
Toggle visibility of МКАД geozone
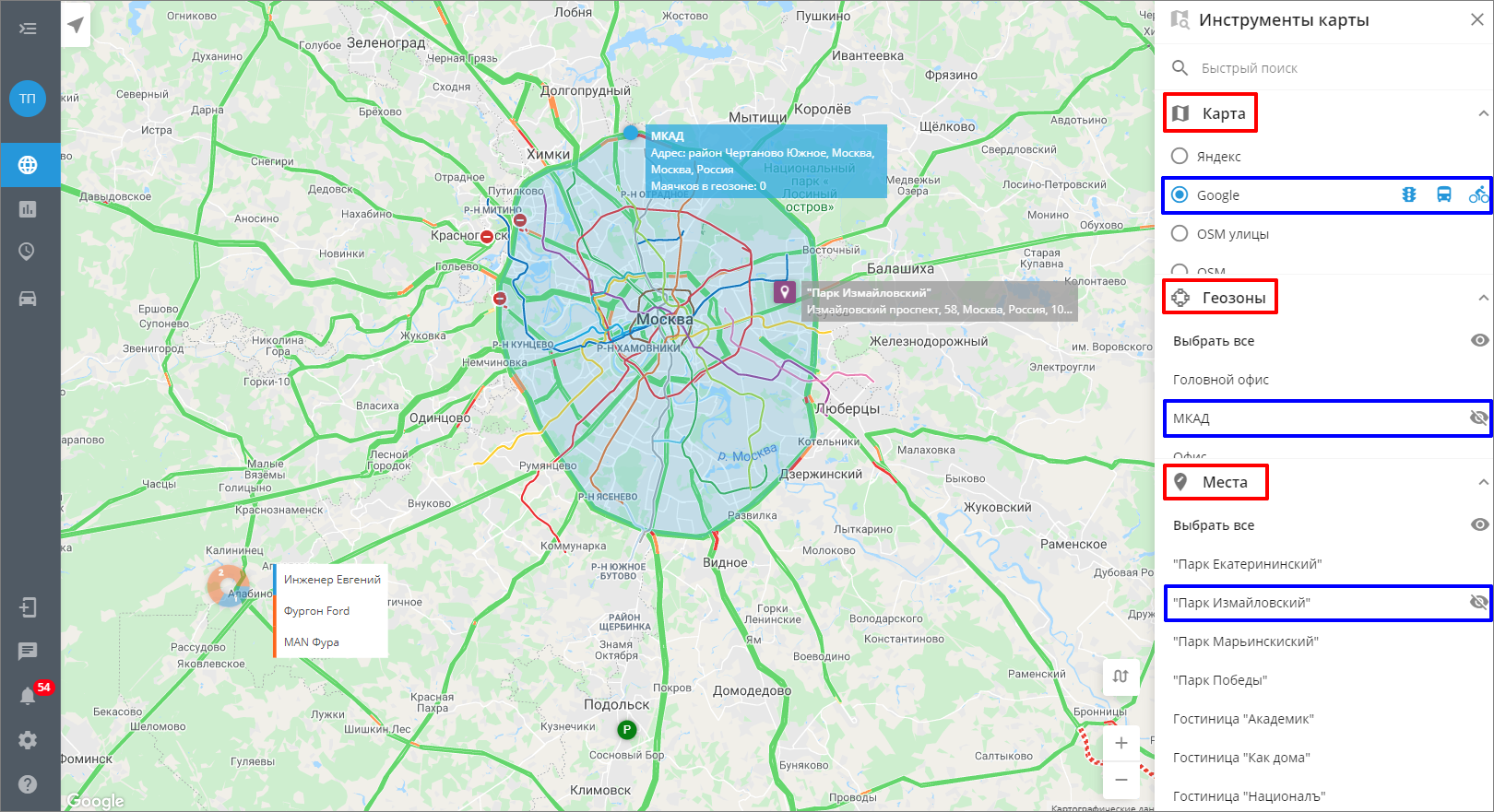coord(1479,418)
